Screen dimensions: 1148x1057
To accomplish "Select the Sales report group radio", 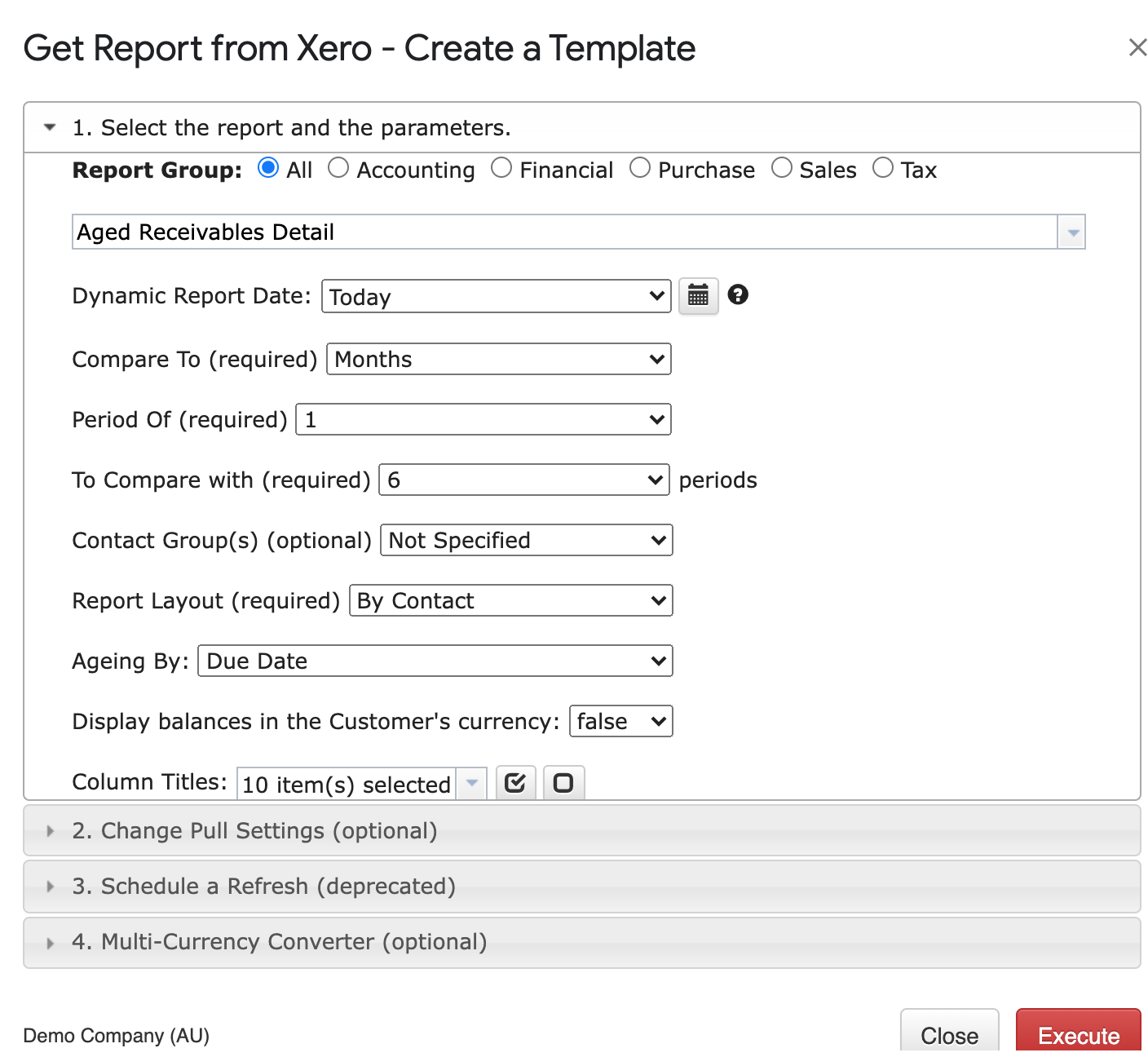I will (x=782, y=168).
